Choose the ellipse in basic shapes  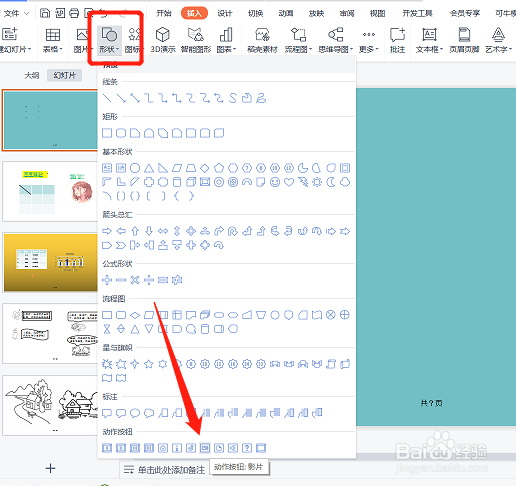(x=135, y=168)
